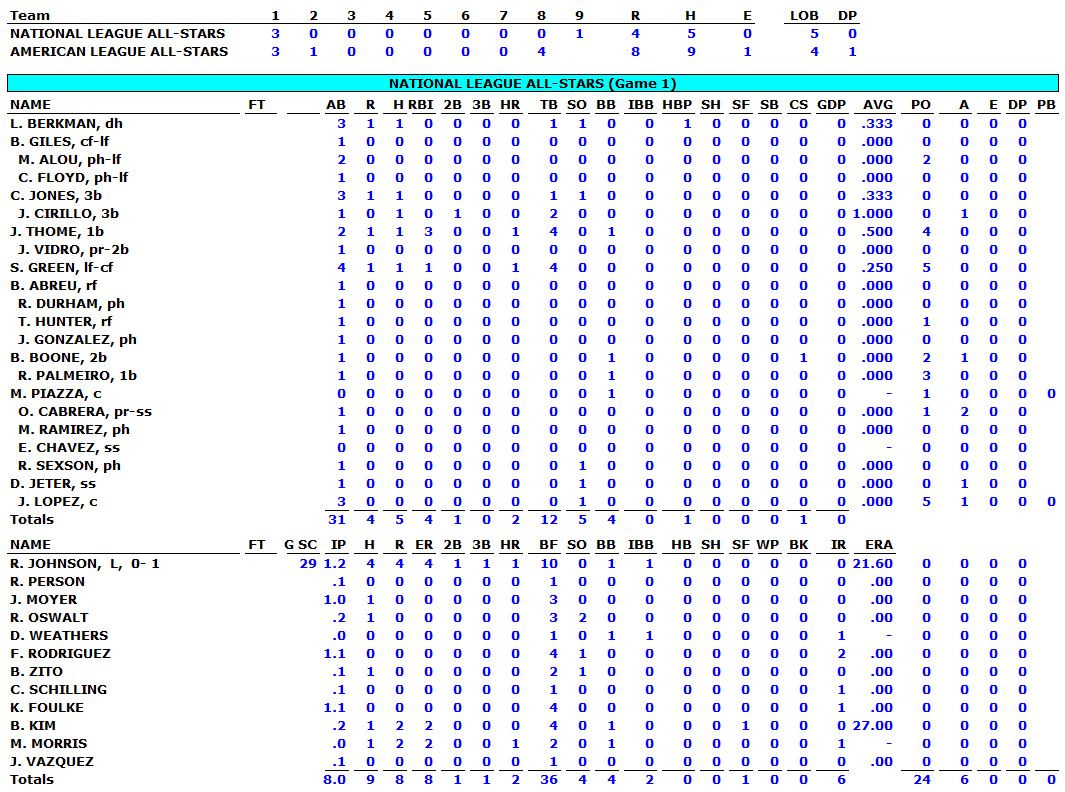Click the pitching ERA column header
This screenshot has height=792, width=1065.
[x=879, y=545]
